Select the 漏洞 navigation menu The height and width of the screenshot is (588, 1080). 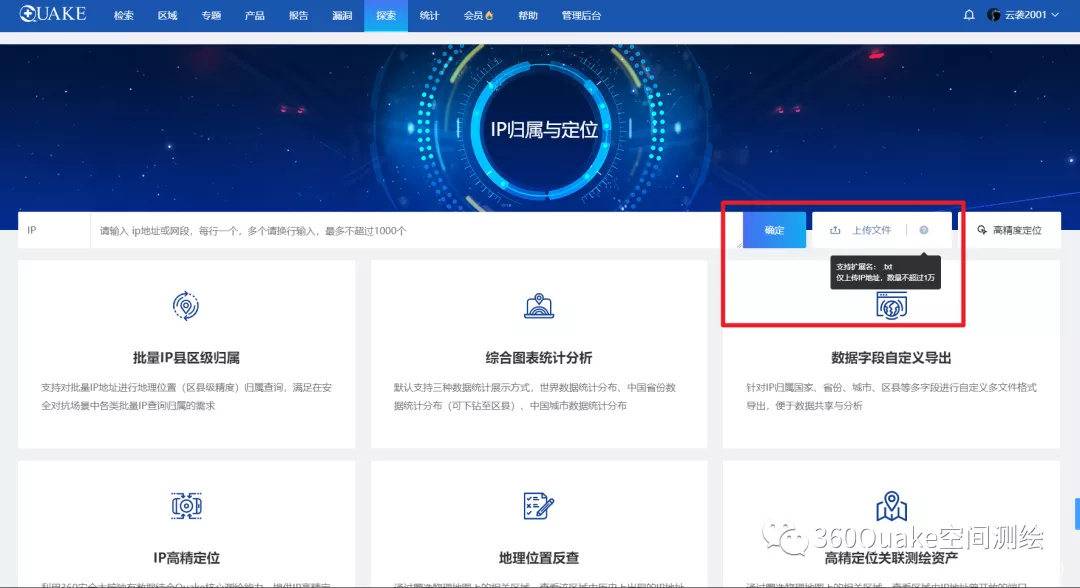pyautogui.click(x=342, y=16)
